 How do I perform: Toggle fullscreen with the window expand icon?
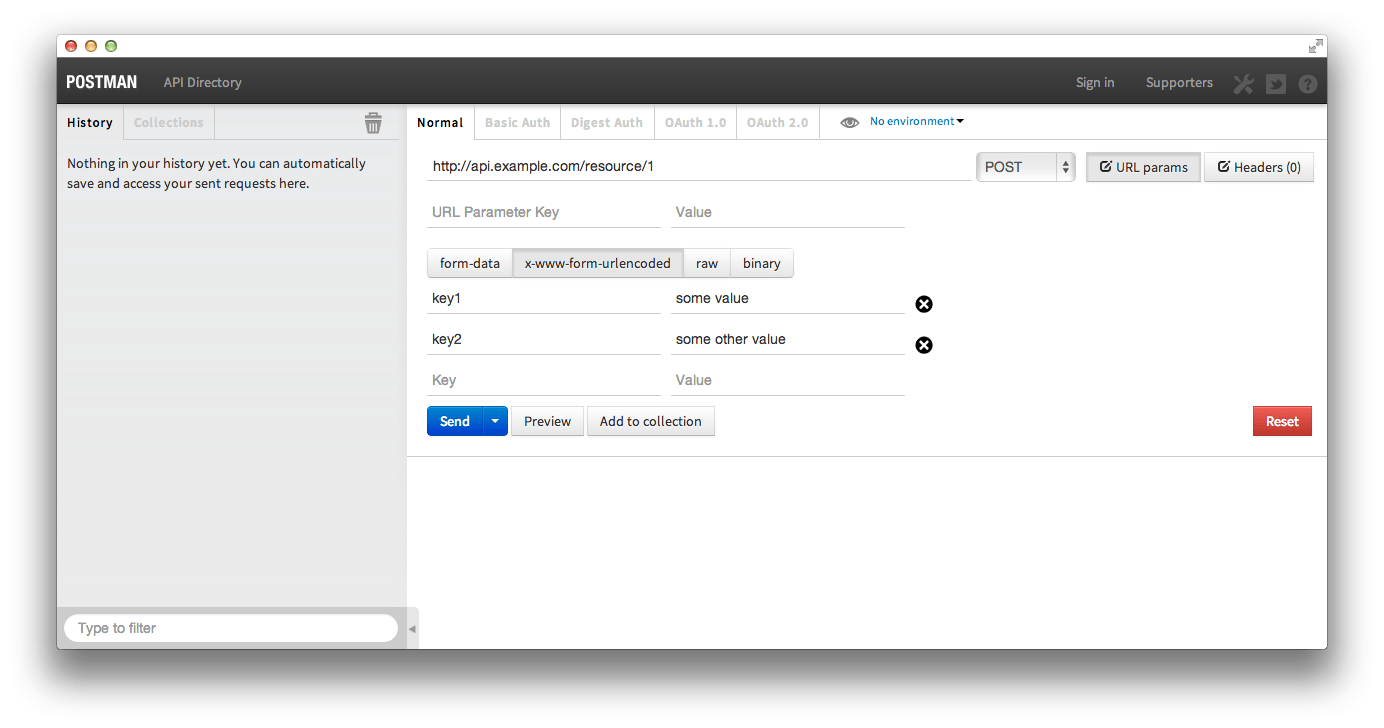tap(1316, 46)
